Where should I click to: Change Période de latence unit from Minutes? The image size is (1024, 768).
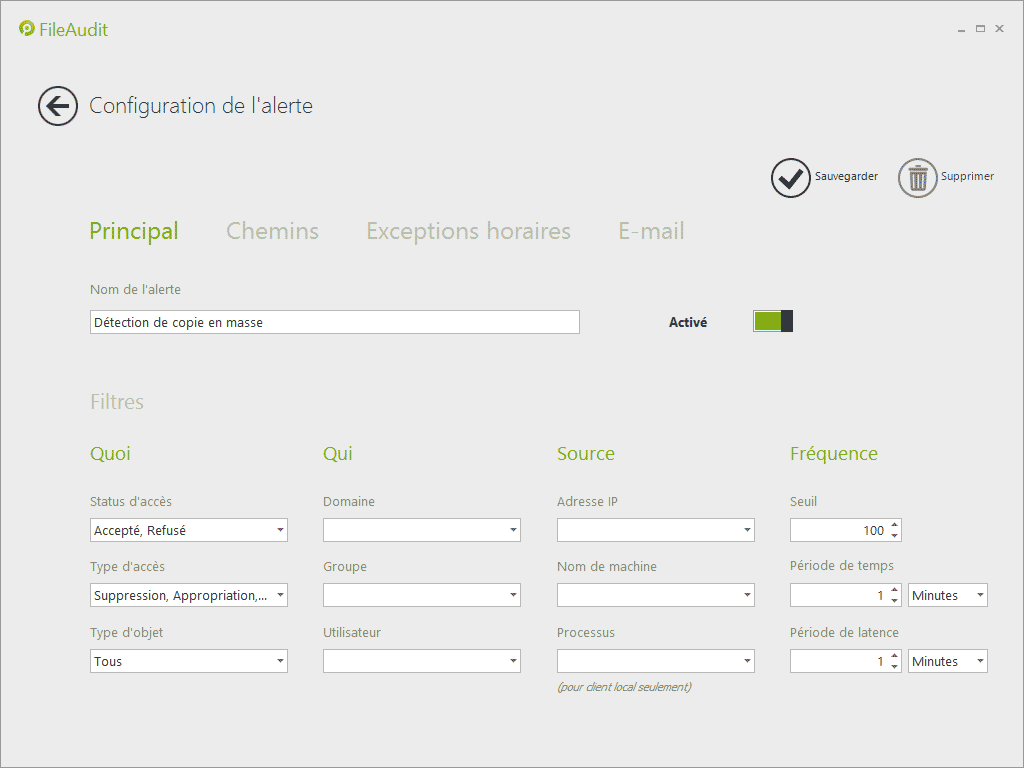pos(948,661)
